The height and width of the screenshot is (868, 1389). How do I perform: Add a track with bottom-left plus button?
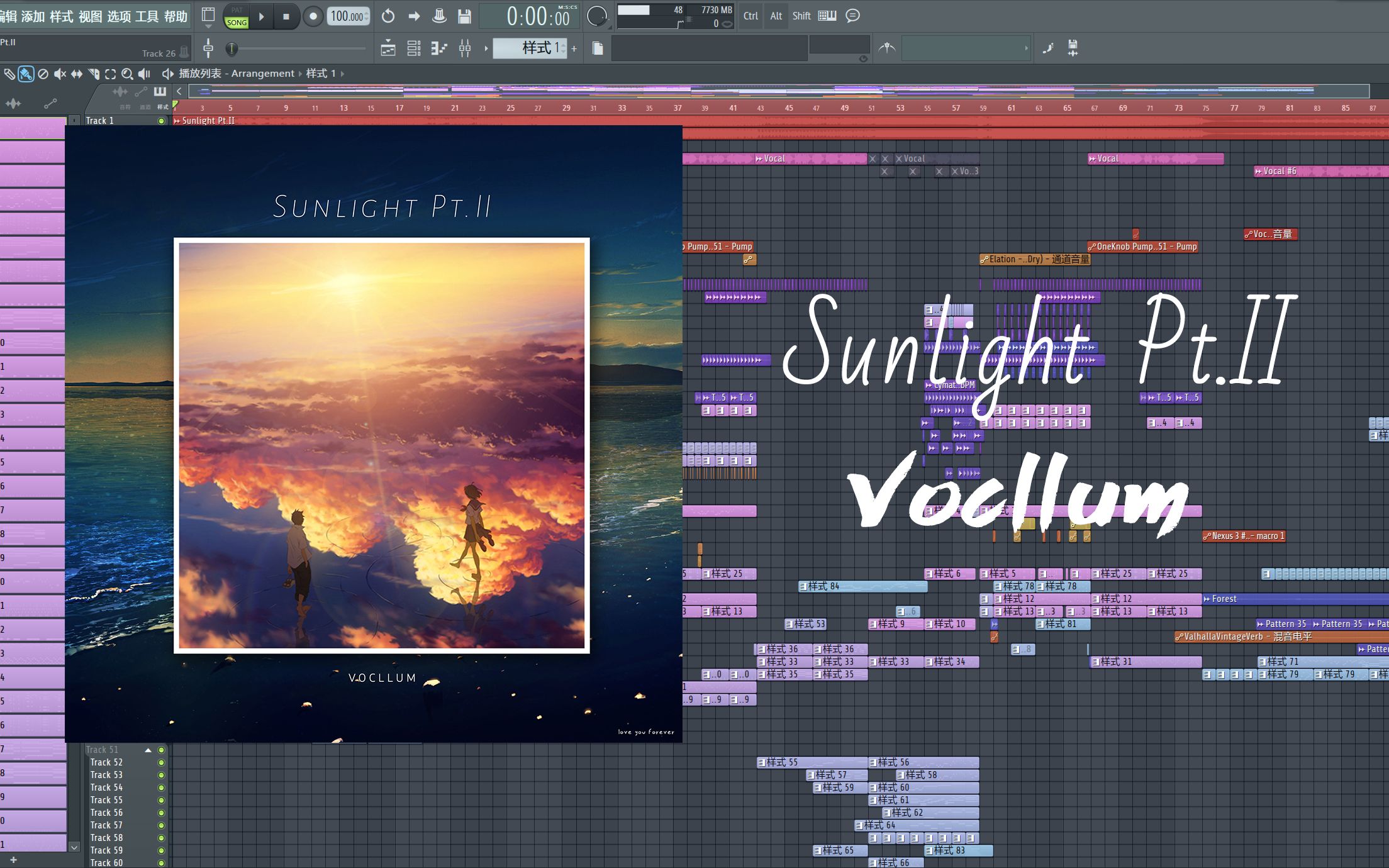pos(13,859)
